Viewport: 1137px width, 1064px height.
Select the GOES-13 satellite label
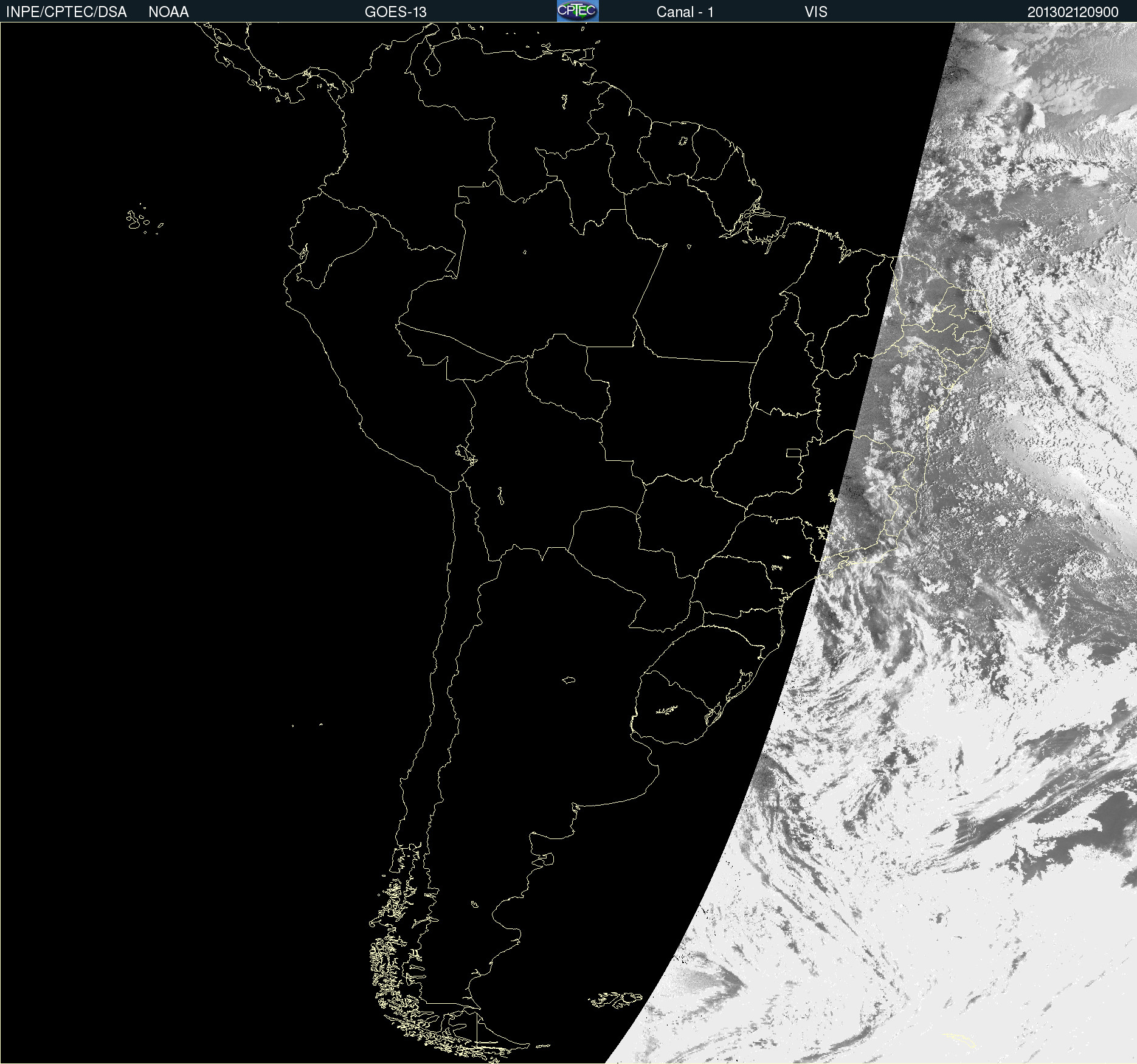pyautogui.click(x=395, y=12)
